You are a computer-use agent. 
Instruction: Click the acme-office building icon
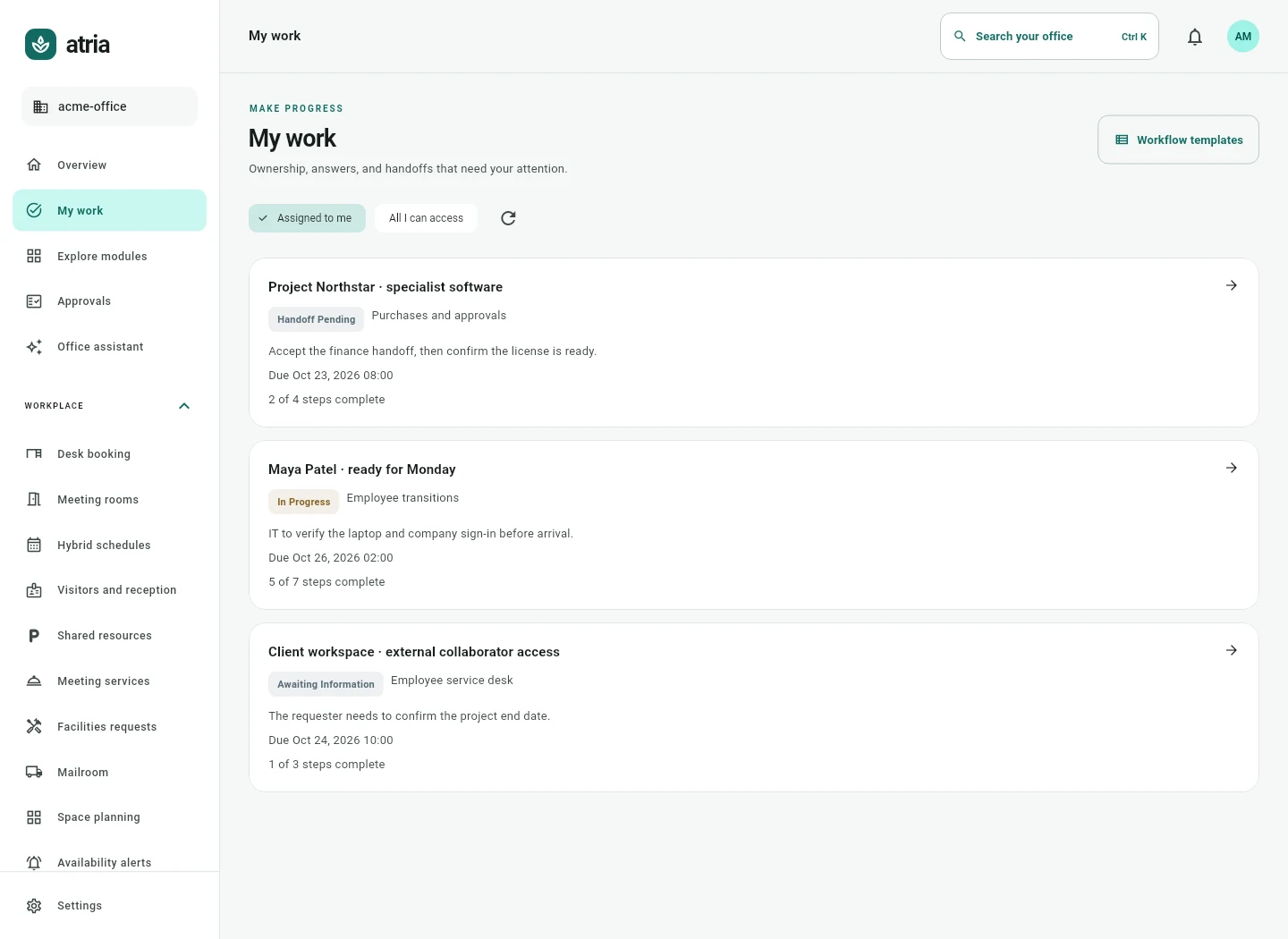[40, 106]
